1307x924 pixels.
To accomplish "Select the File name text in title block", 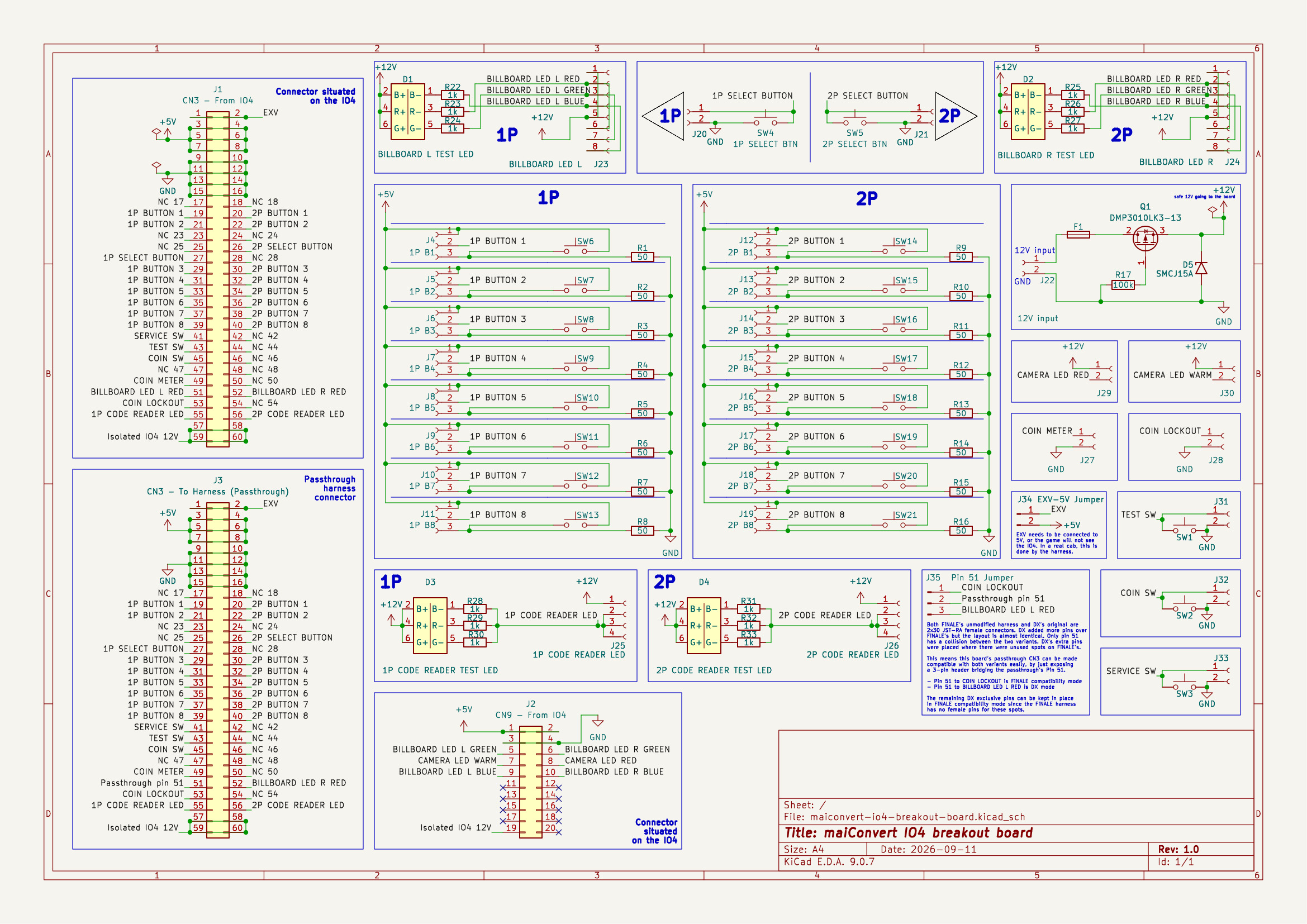I will tap(905, 817).
